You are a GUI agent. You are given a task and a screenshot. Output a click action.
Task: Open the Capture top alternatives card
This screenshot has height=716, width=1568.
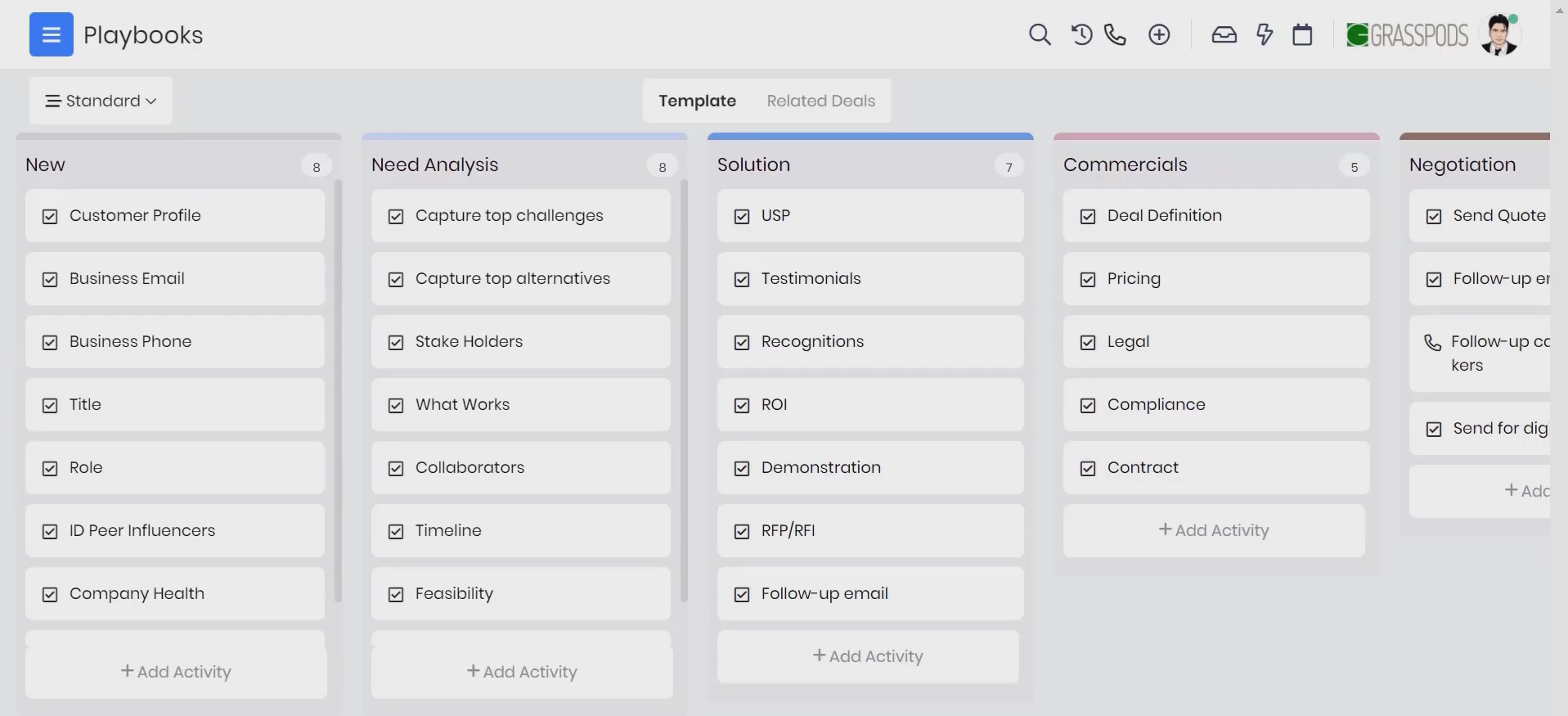(521, 279)
